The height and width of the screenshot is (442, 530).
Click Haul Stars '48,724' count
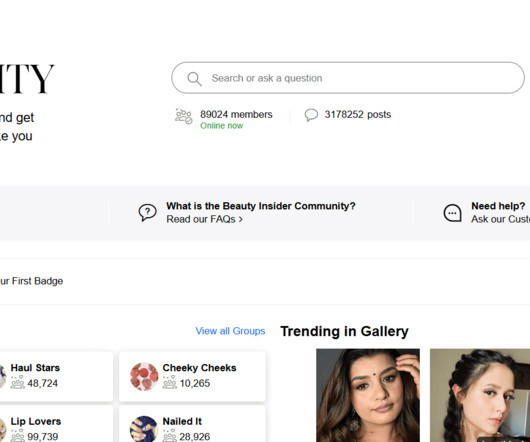coord(43,383)
